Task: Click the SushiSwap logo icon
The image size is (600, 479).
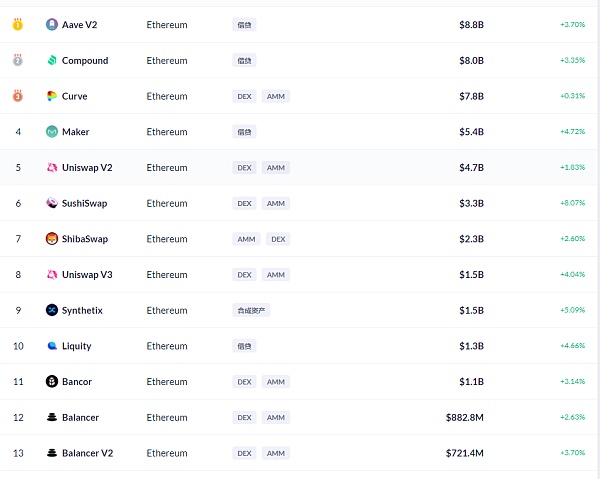Action: 52,203
